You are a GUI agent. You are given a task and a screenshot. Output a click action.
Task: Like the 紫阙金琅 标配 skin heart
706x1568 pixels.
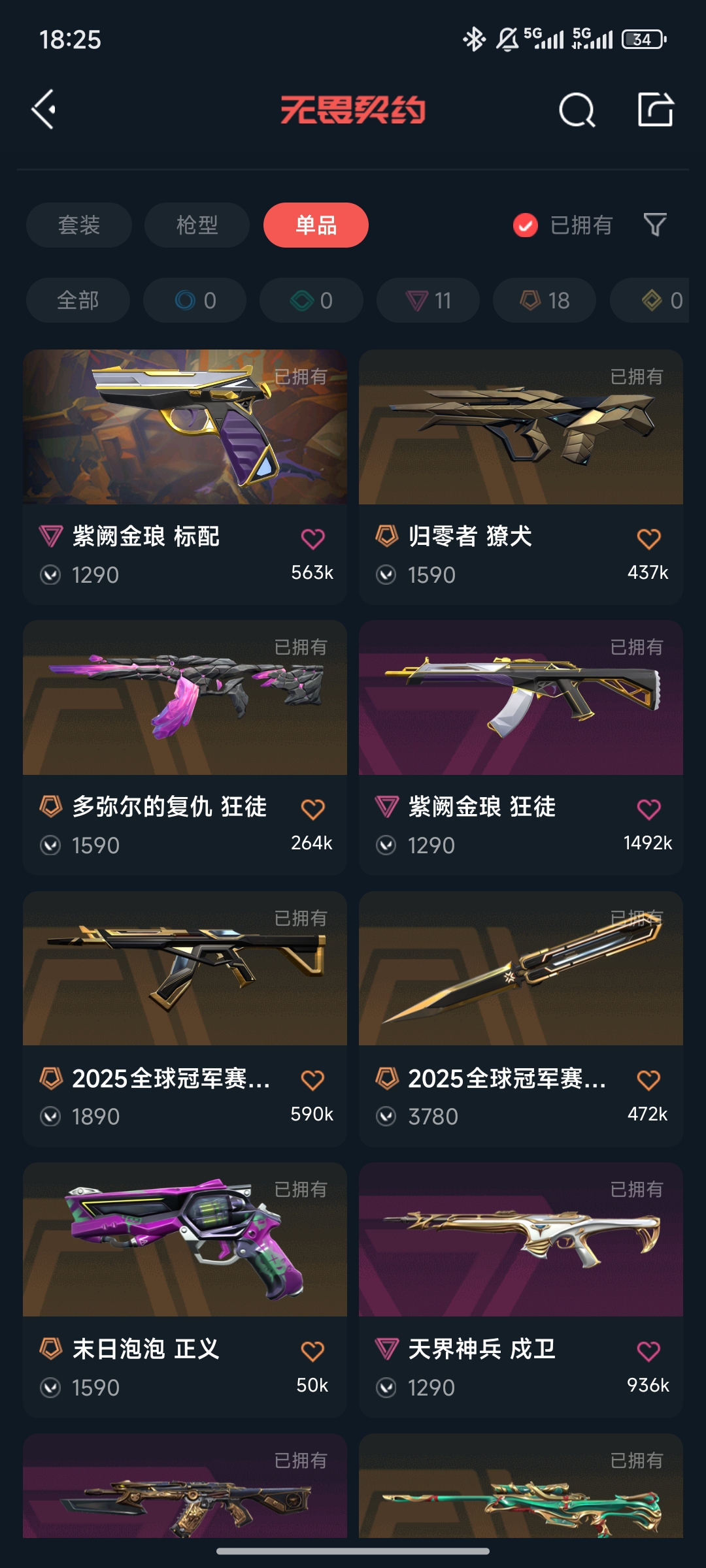(x=313, y=539)
